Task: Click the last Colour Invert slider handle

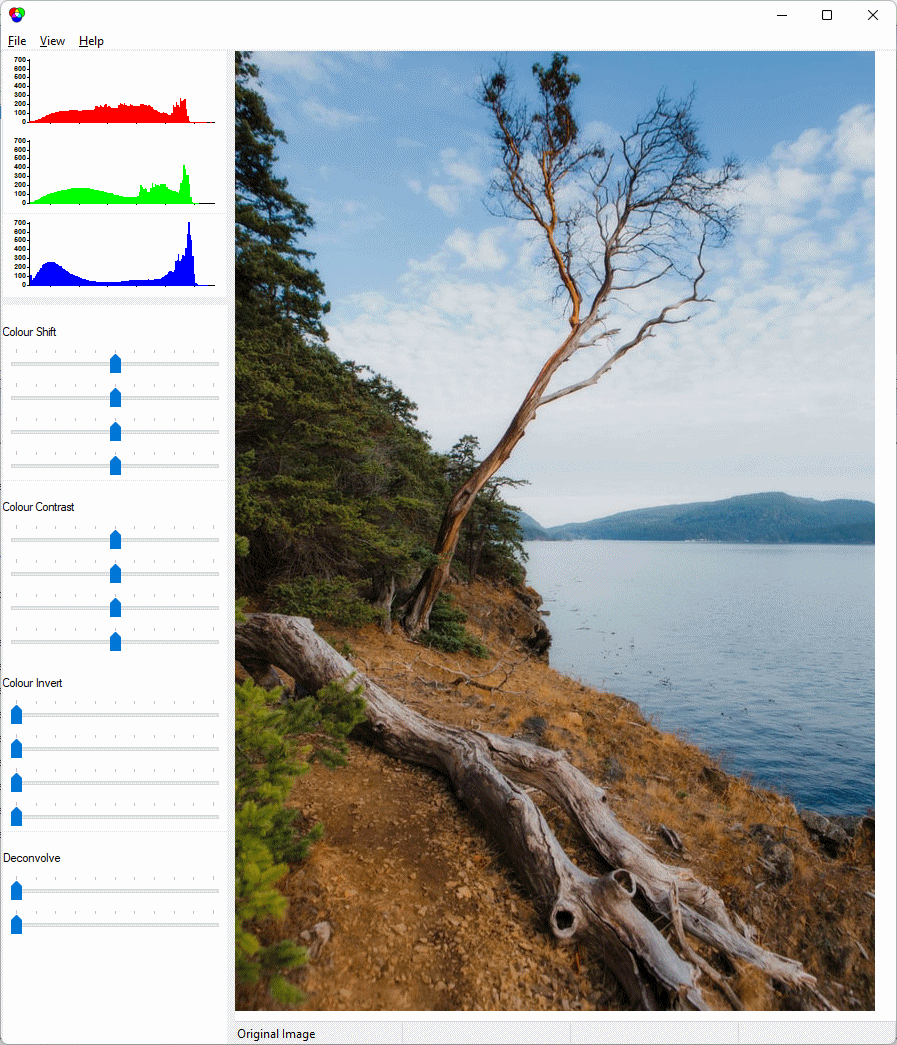Action: point(16,817)
